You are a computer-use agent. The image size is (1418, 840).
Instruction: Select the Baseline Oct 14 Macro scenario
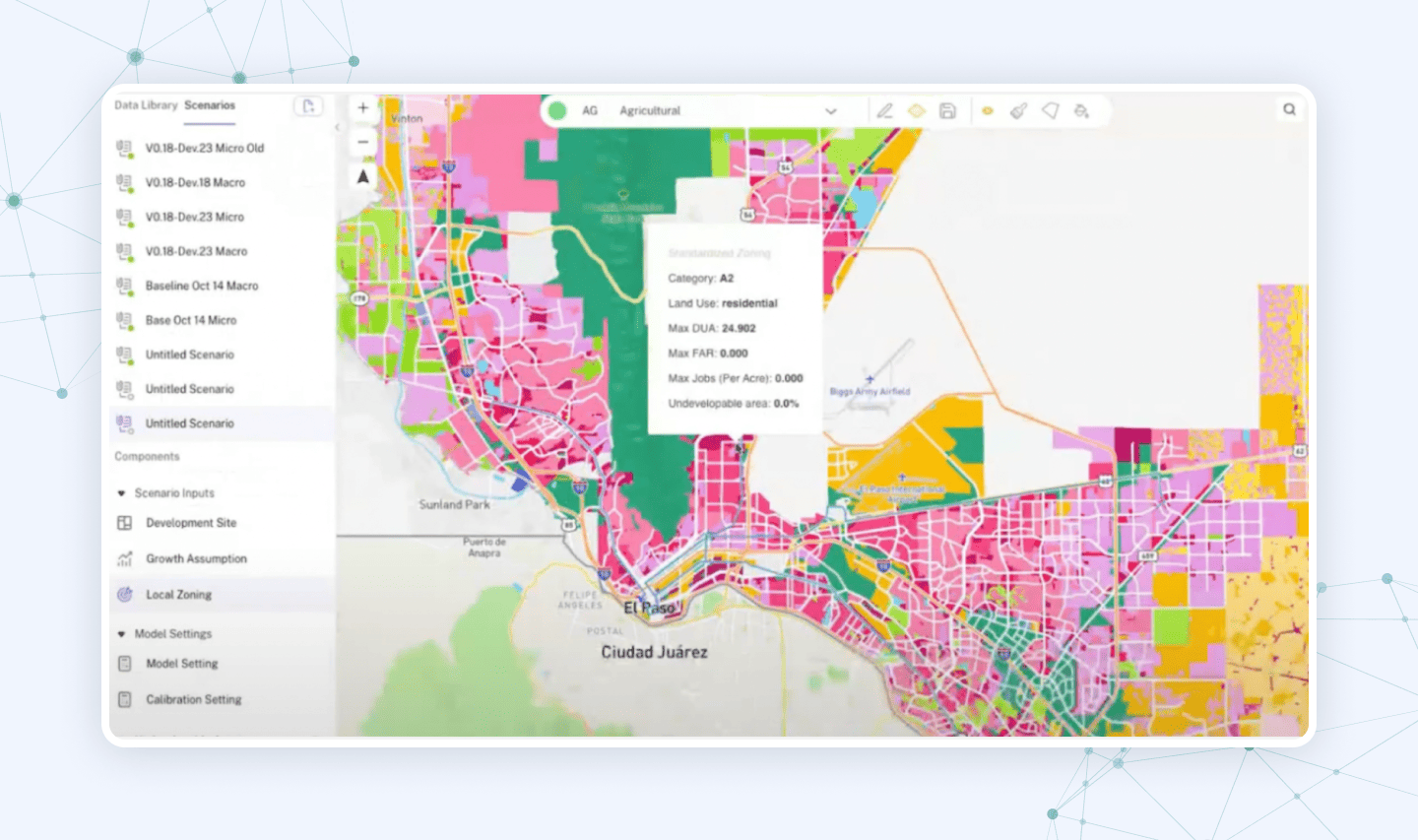[x=202, y=286]
